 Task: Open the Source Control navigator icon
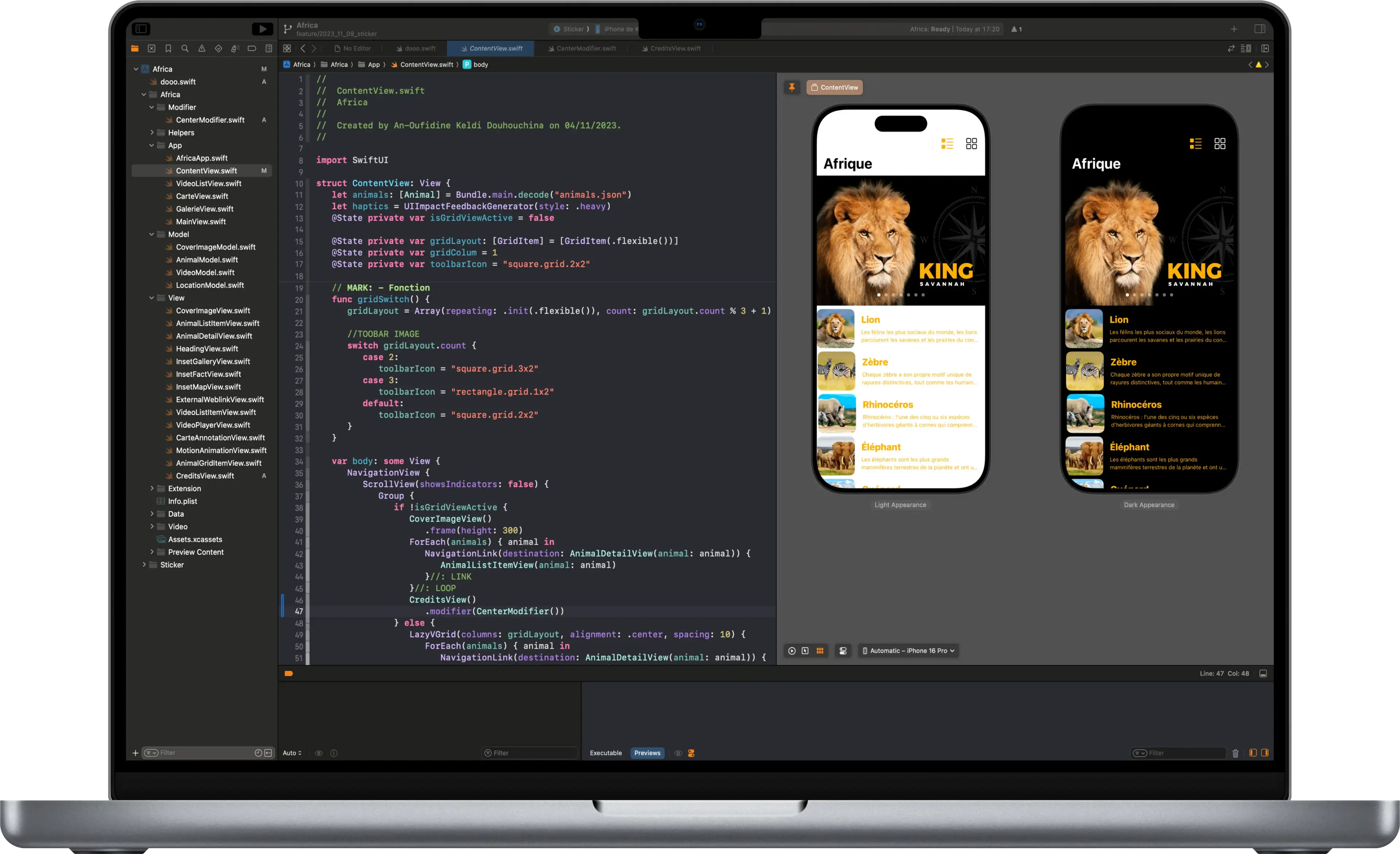click(151, 48)
